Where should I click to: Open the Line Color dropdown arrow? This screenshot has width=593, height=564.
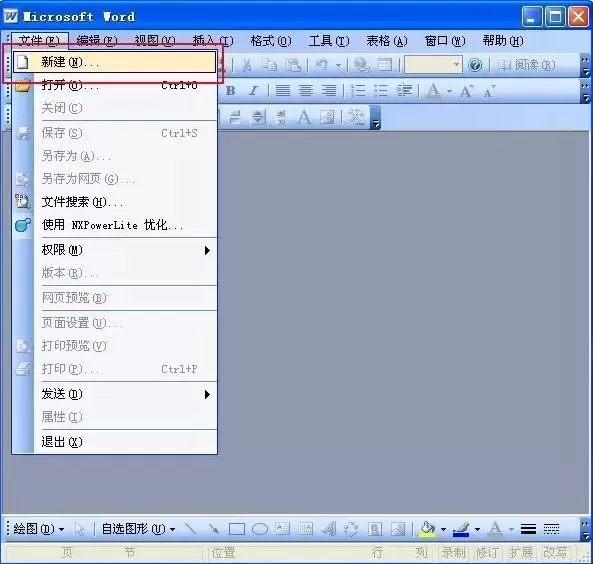[477, 529]
